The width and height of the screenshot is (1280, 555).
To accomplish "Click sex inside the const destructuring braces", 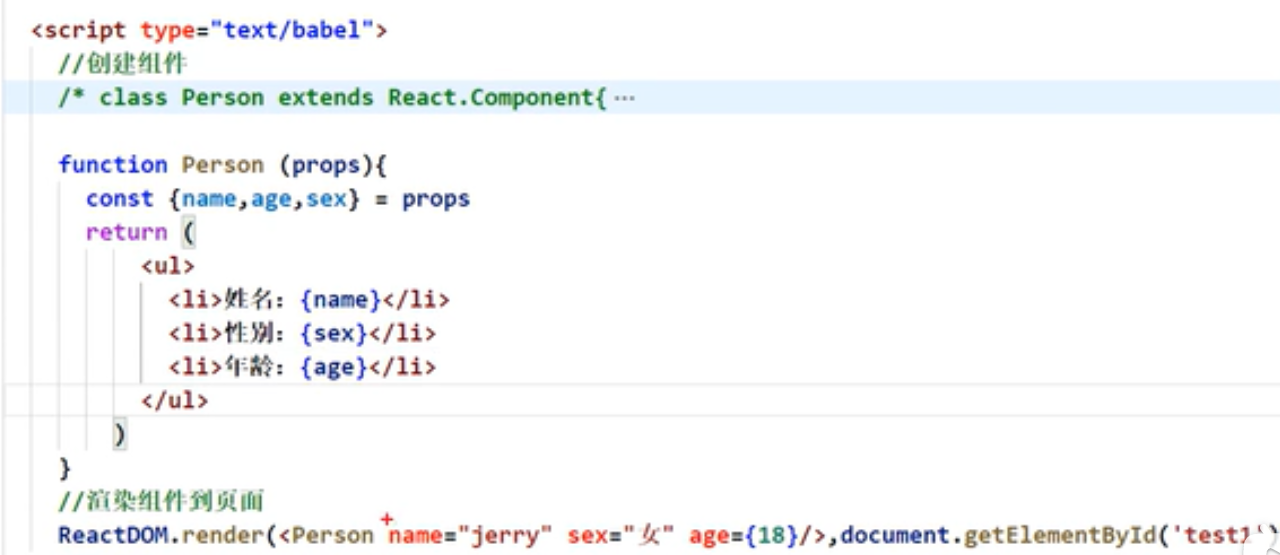I will [x=326, y=199].
